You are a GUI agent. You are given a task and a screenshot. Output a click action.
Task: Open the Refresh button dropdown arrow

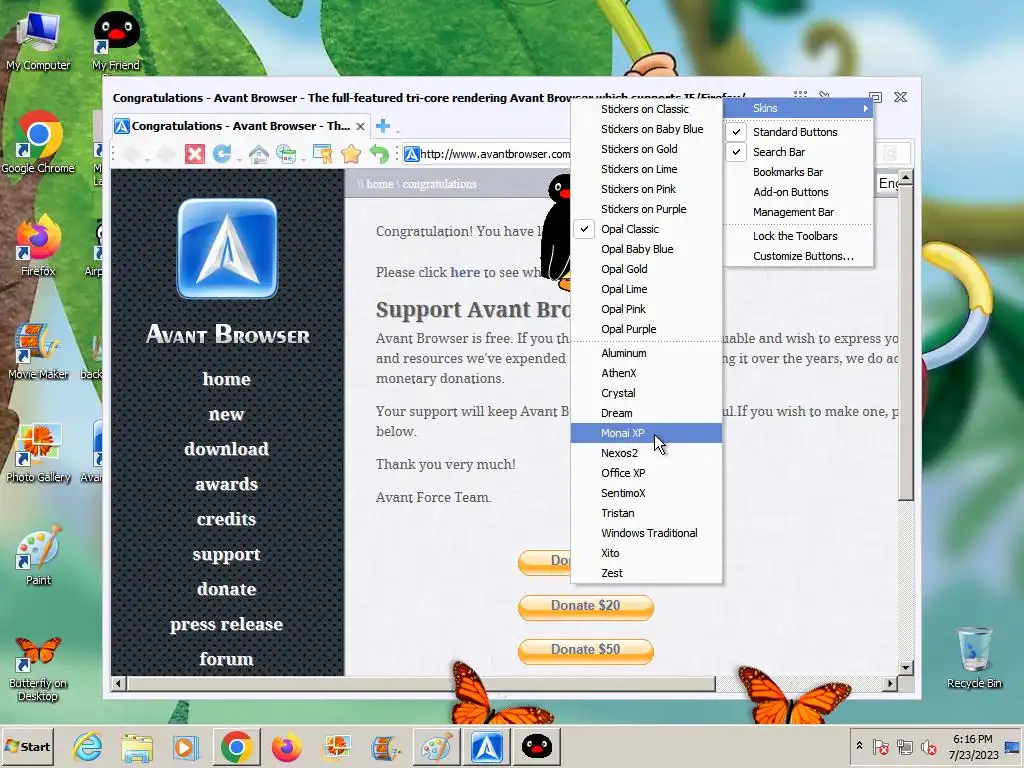coord(239,159)
